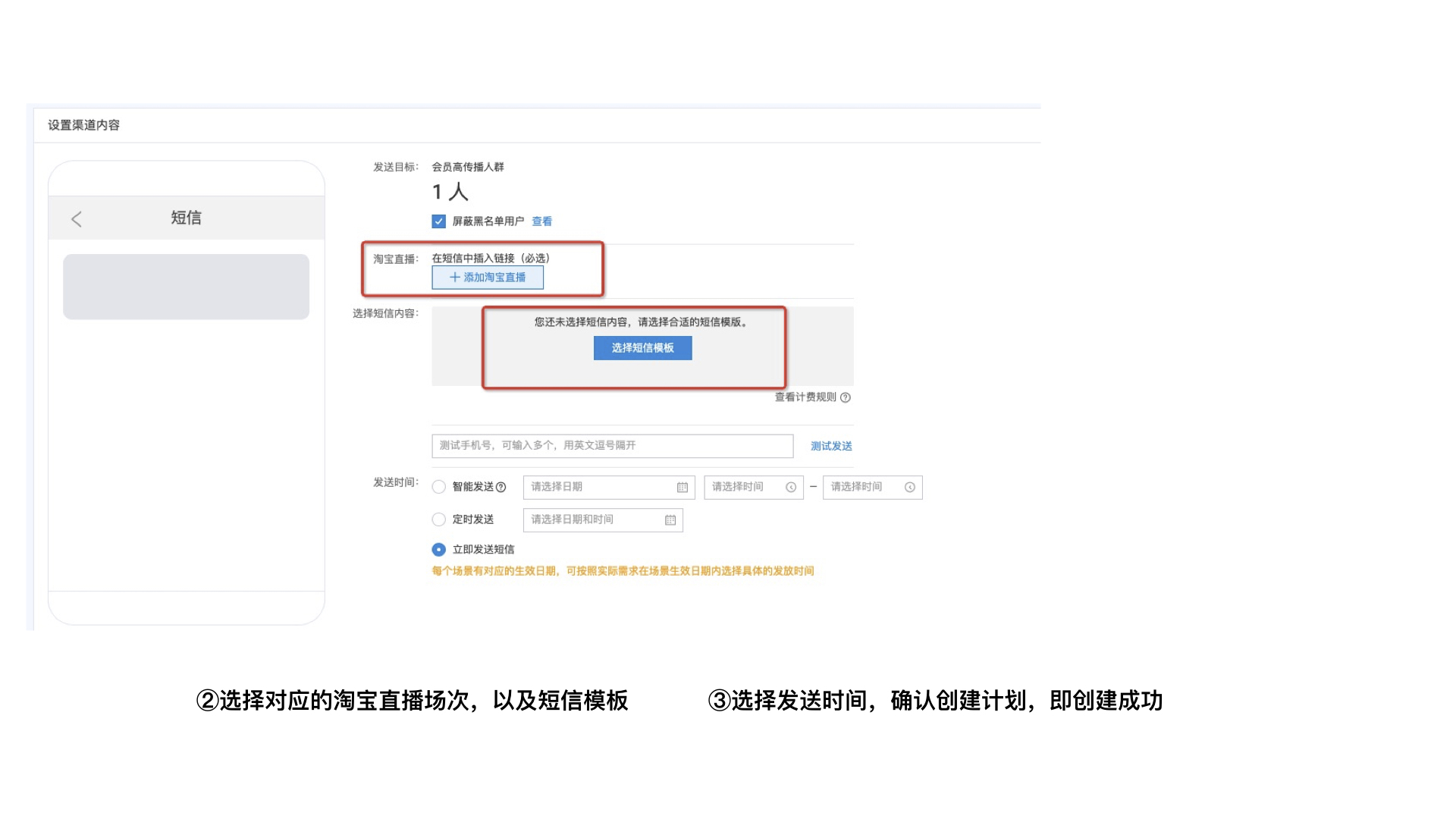This screenshot has height=819, width=1456.
Task: Click the 测试手机号 input field
Action: [612, 445]
